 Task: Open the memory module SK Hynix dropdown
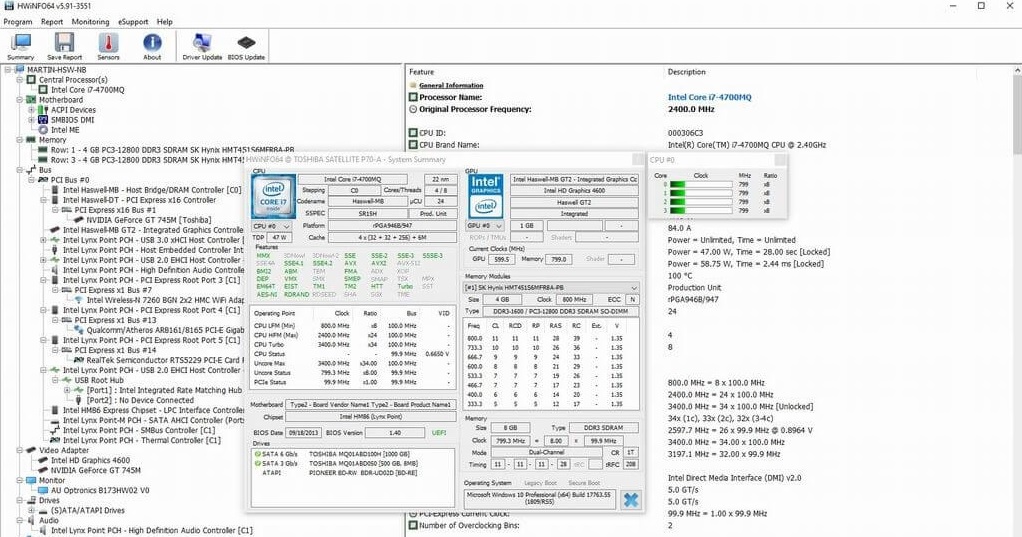pos(551,287)
